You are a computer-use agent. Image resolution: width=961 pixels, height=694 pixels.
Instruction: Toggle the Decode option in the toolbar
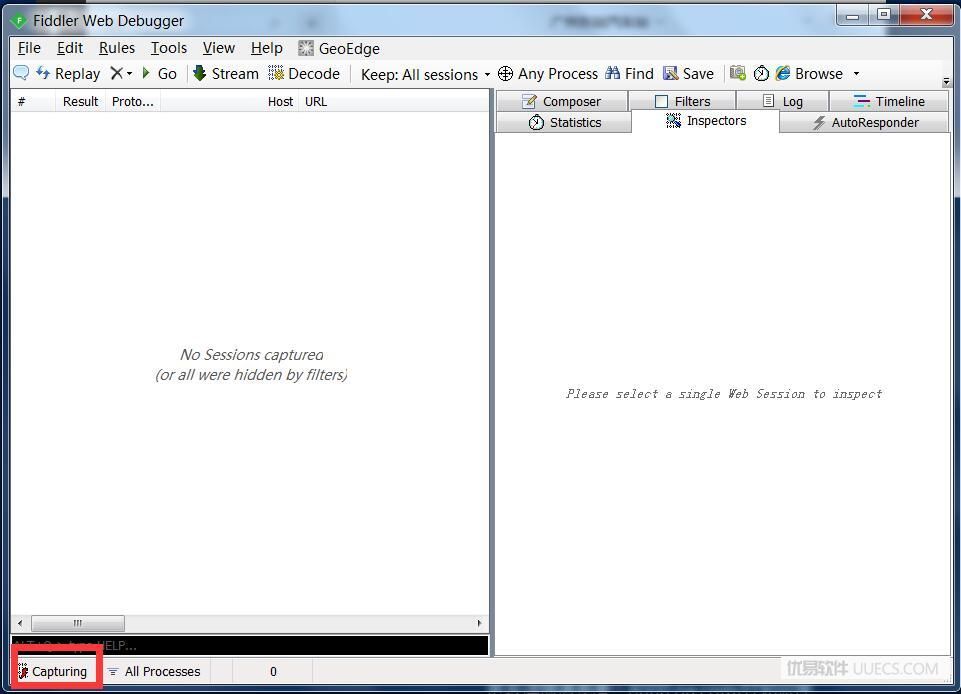[x=304, y=74]
